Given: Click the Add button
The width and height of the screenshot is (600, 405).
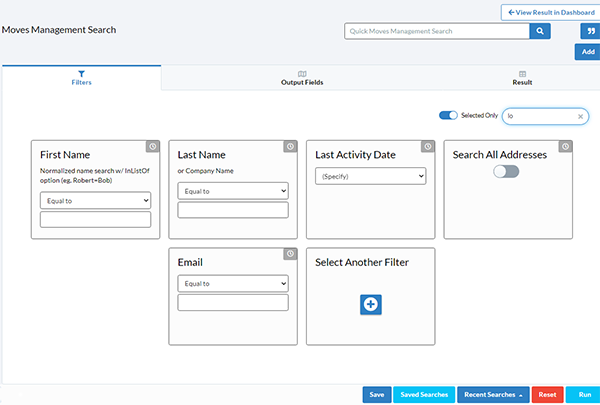Looking at the screenshot, I should tap(588, 52).
